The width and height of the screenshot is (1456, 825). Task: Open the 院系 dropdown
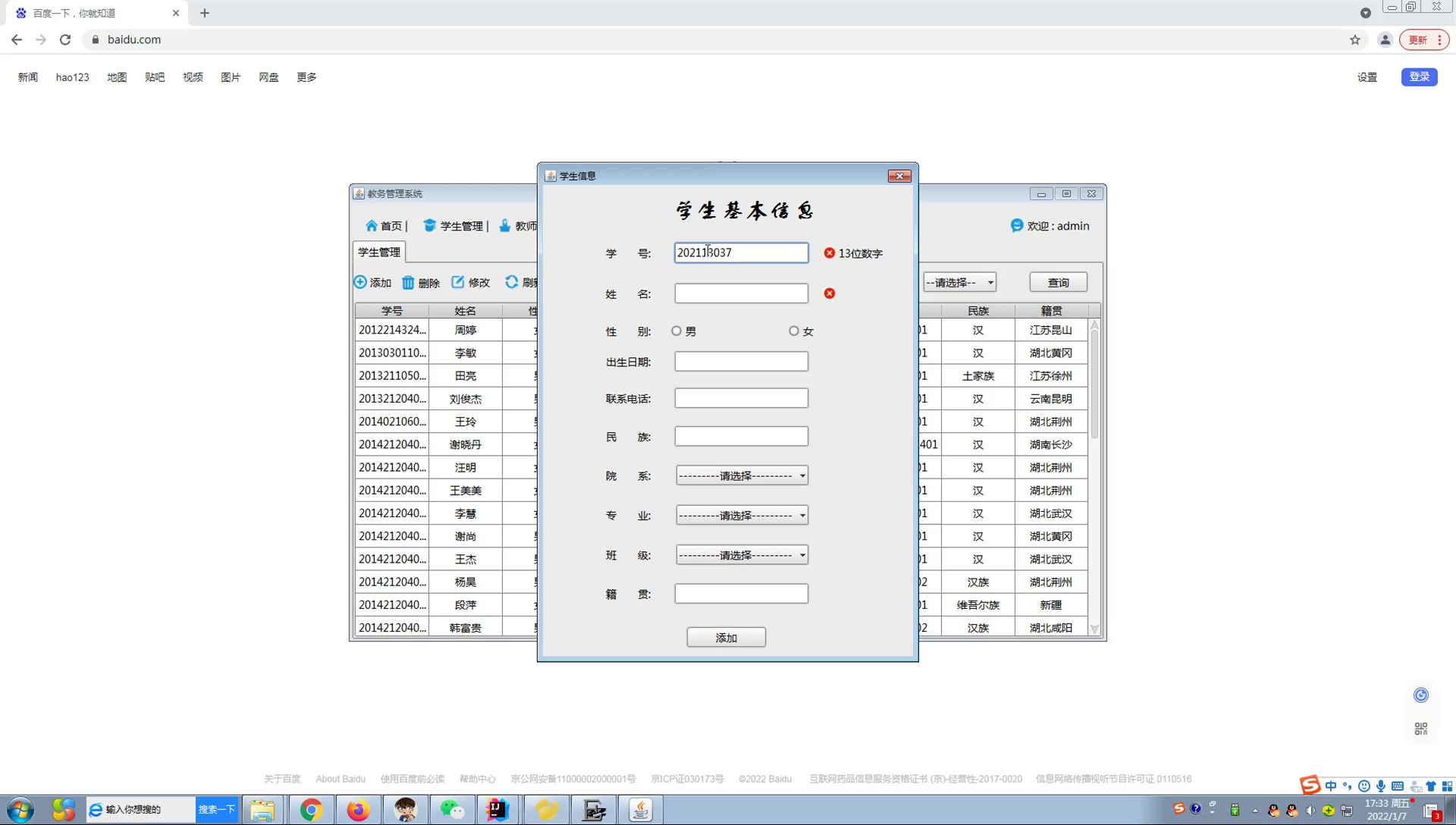point(742,475)
